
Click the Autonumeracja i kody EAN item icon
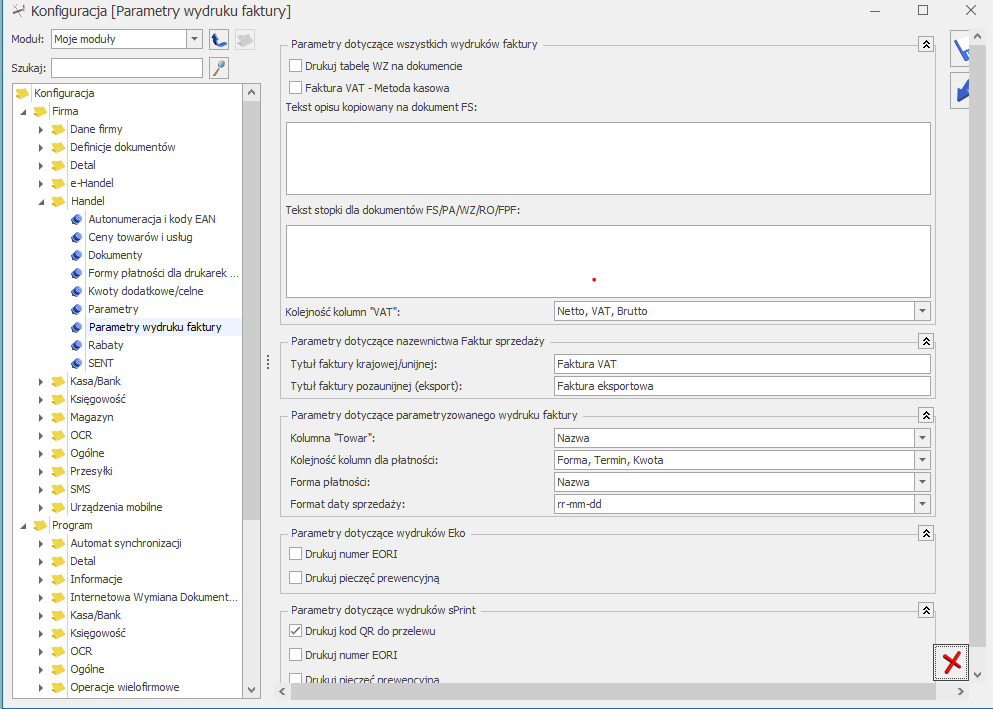[77, 219]
